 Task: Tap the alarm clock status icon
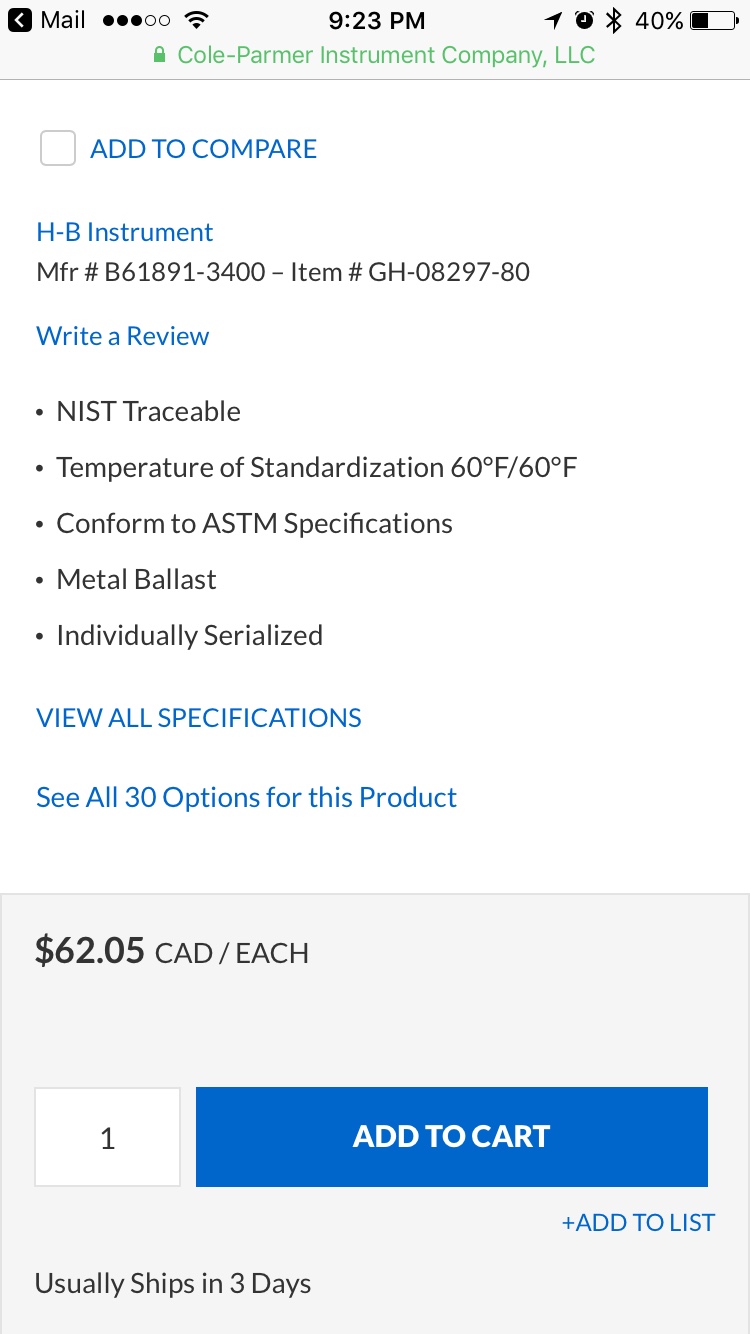pyautogui.click(x=585, y=20)
